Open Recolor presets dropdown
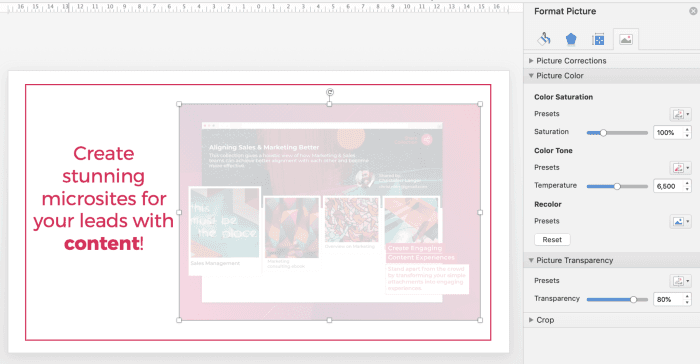 coord(680,222)
